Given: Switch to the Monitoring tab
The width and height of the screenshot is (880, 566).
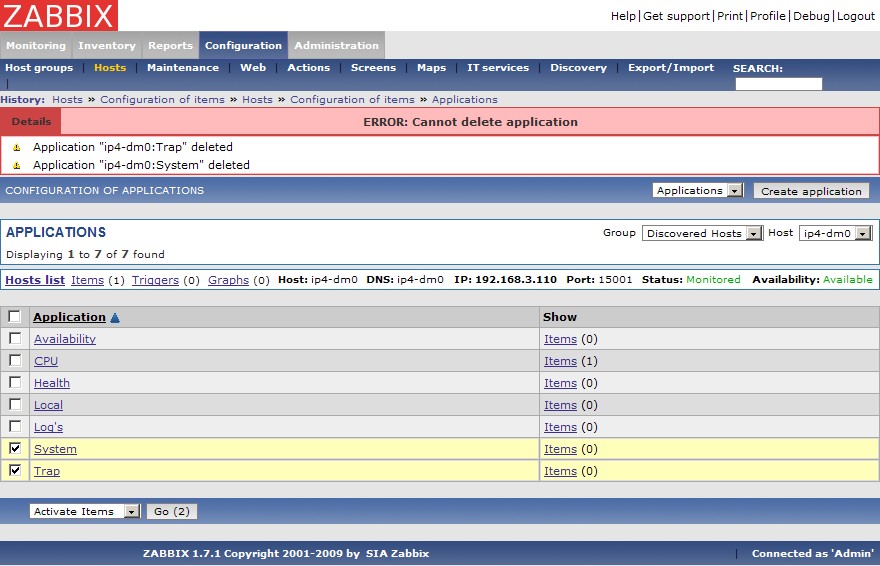Looking at the screenshot, I should (x=36, y=45).
